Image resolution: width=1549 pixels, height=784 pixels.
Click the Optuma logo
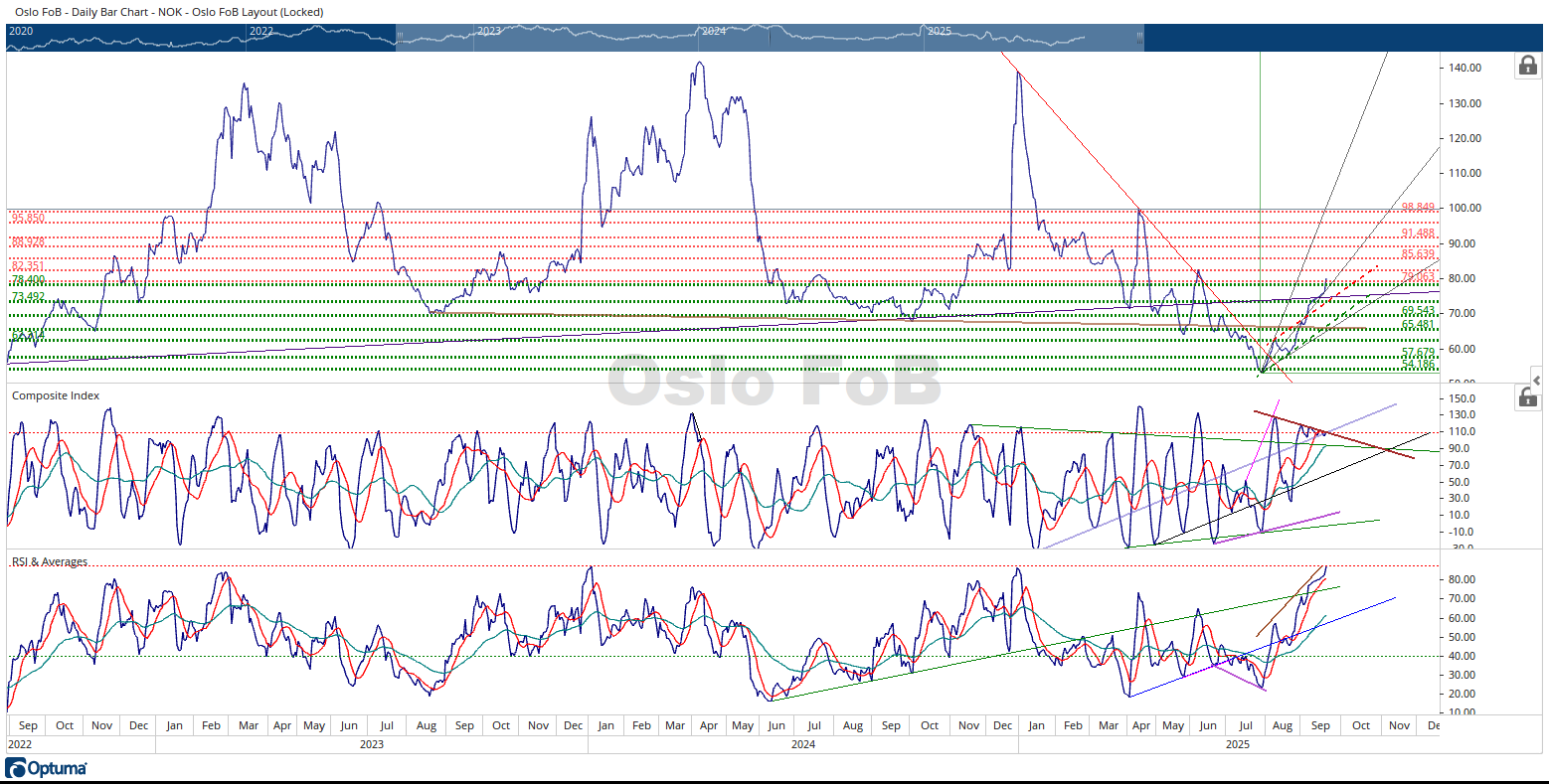point(47,768)
